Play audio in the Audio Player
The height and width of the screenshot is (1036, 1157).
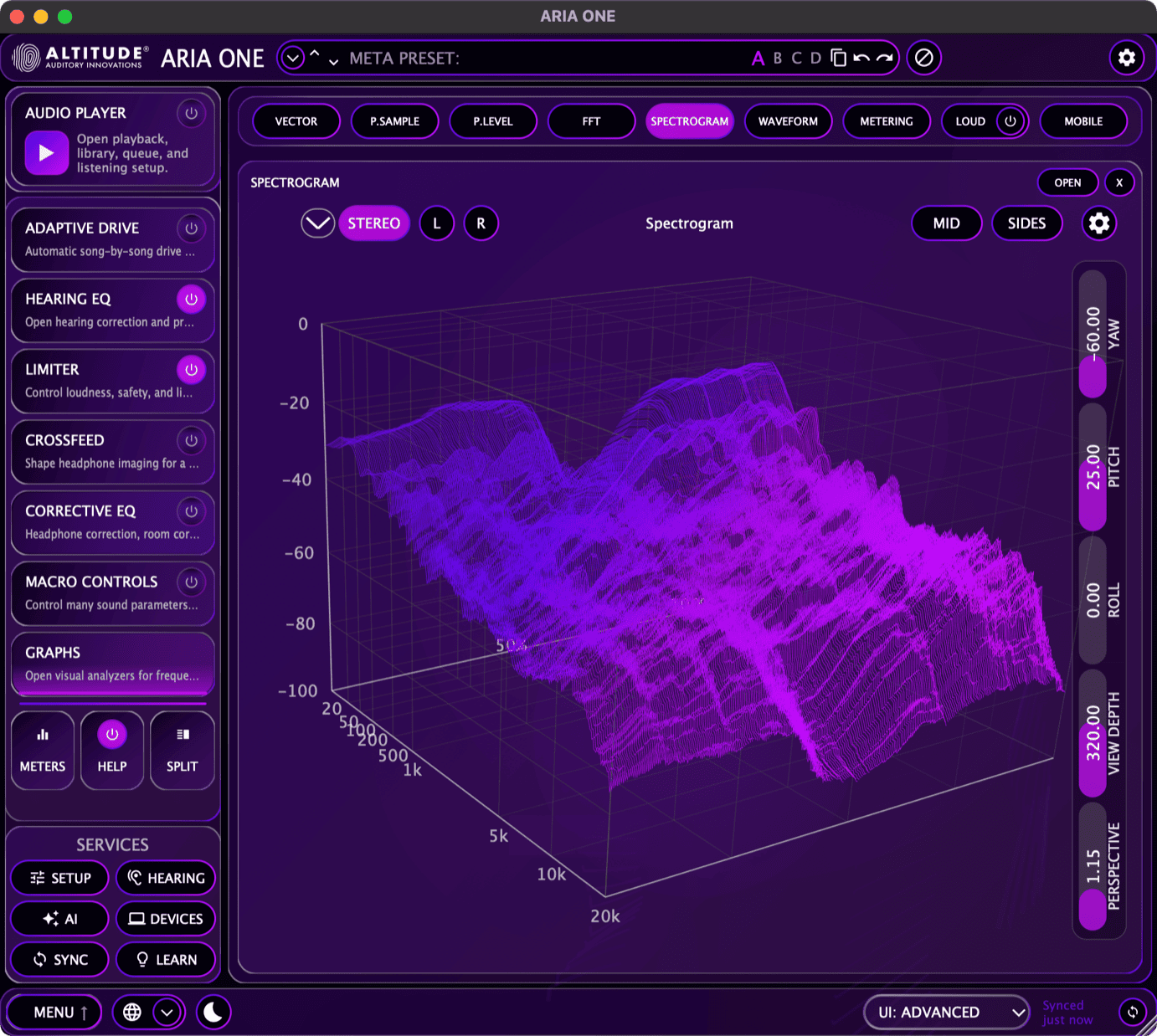click(x=46, y=153)
